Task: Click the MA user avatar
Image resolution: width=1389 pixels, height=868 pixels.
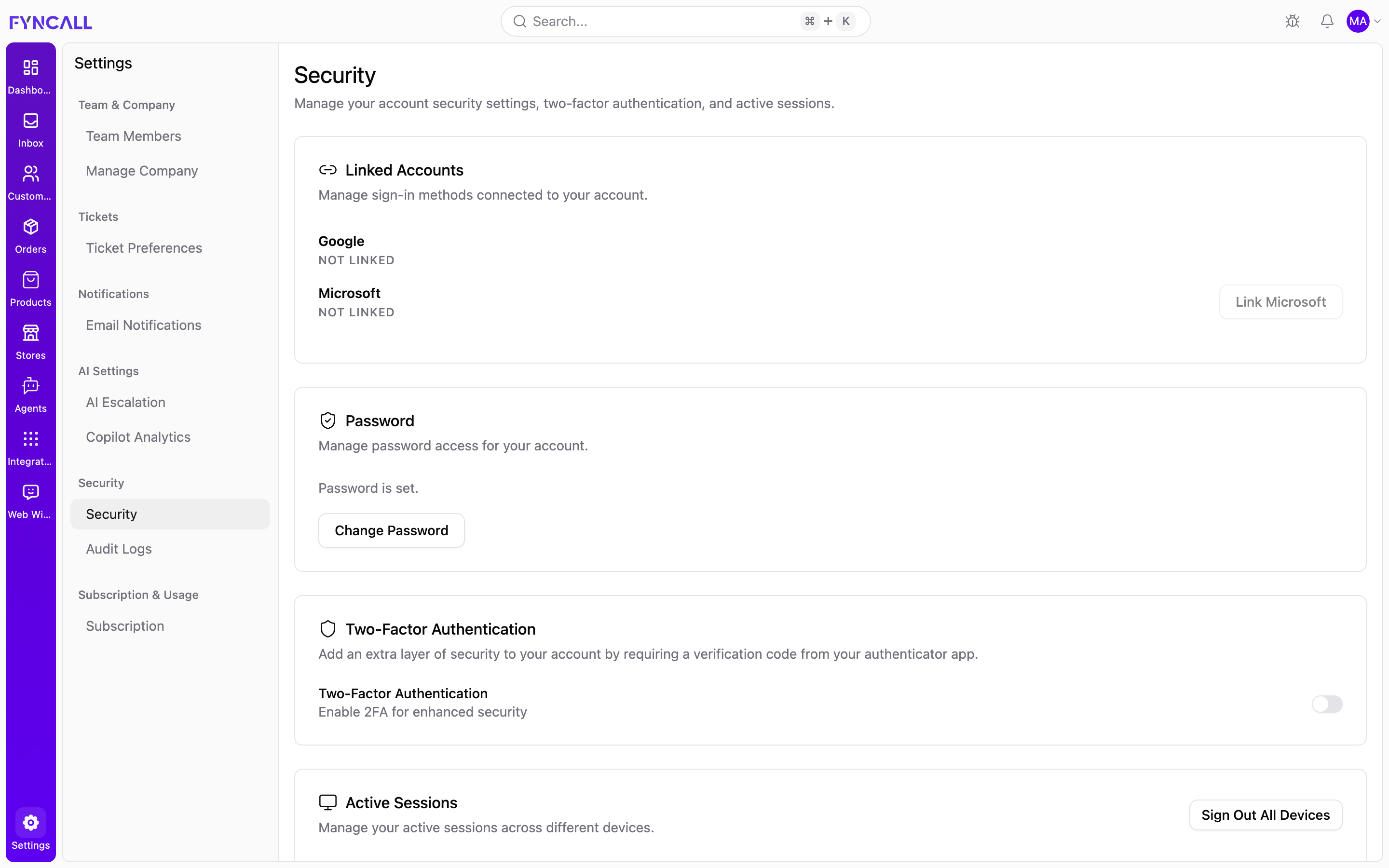Action: [x=1358, y=21]
